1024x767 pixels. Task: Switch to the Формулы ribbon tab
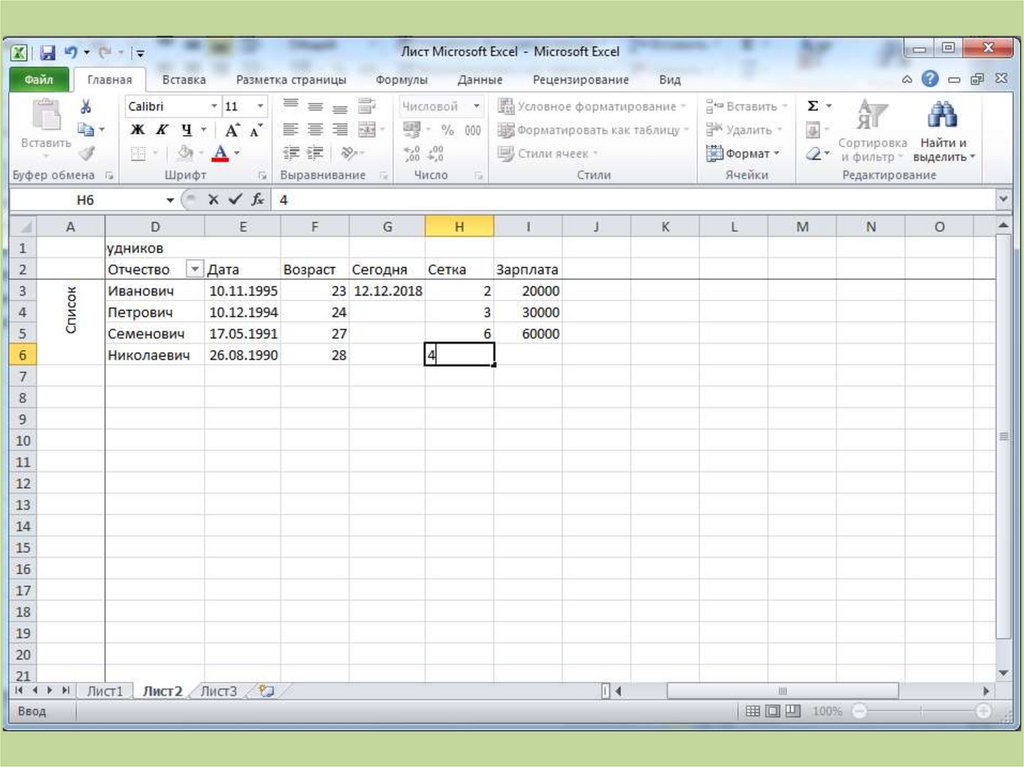(402, 80)
